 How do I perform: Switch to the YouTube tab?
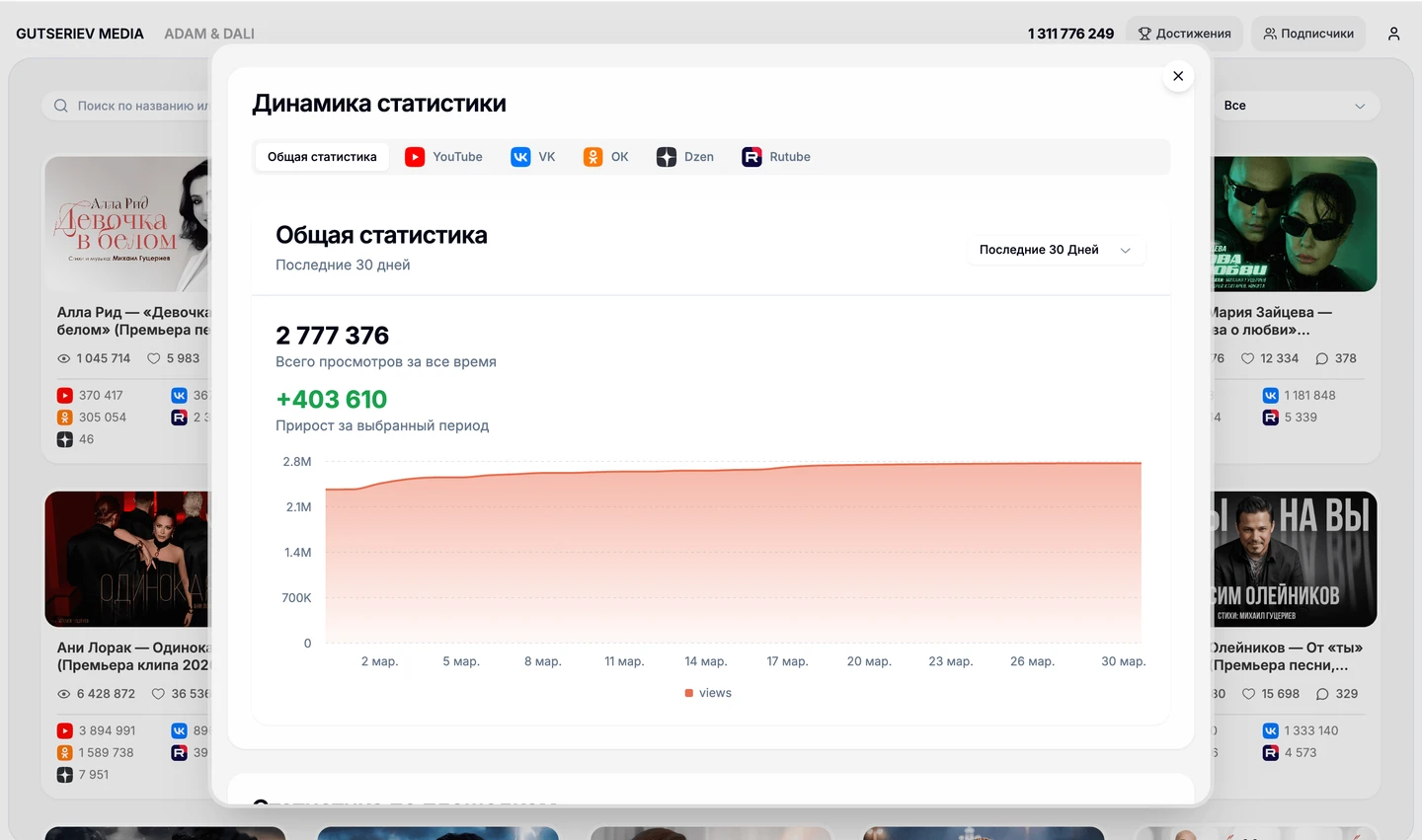point(444,157)
